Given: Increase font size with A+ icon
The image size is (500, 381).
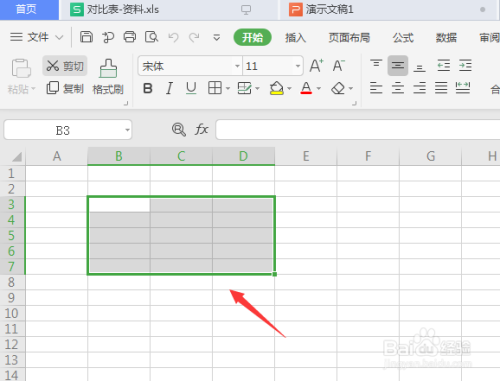Looking at the screenshot, I should pos(316,66).
